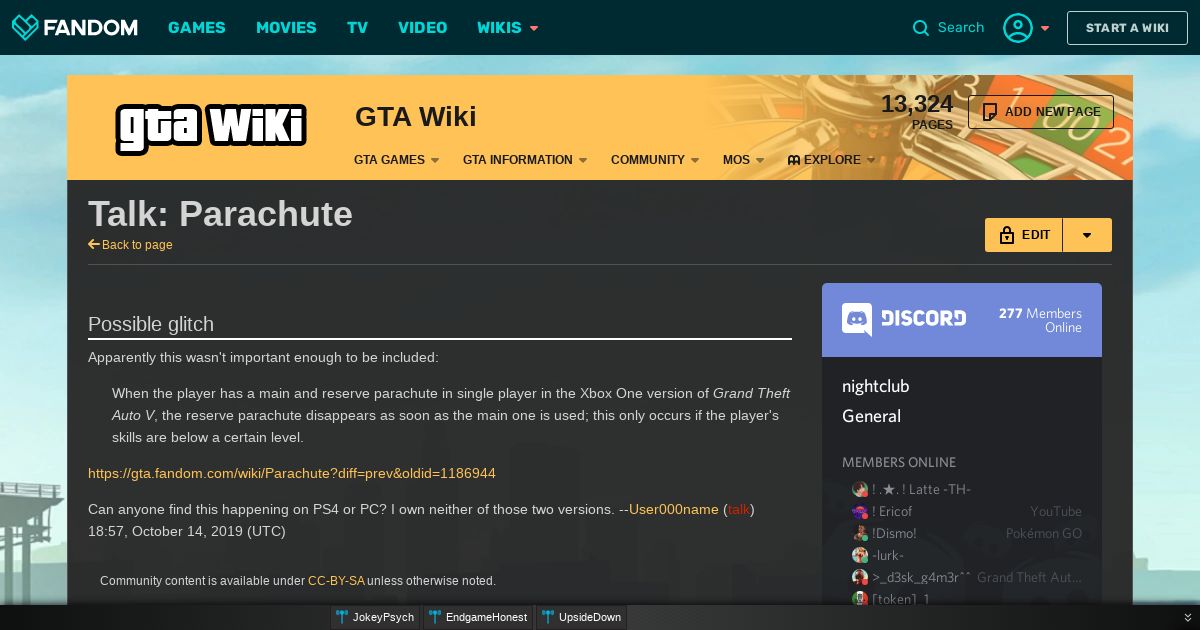This screenshot has height=630, width=1200.
Task: Click EndgameHonest toolbar icon
Action: [435, 617]
